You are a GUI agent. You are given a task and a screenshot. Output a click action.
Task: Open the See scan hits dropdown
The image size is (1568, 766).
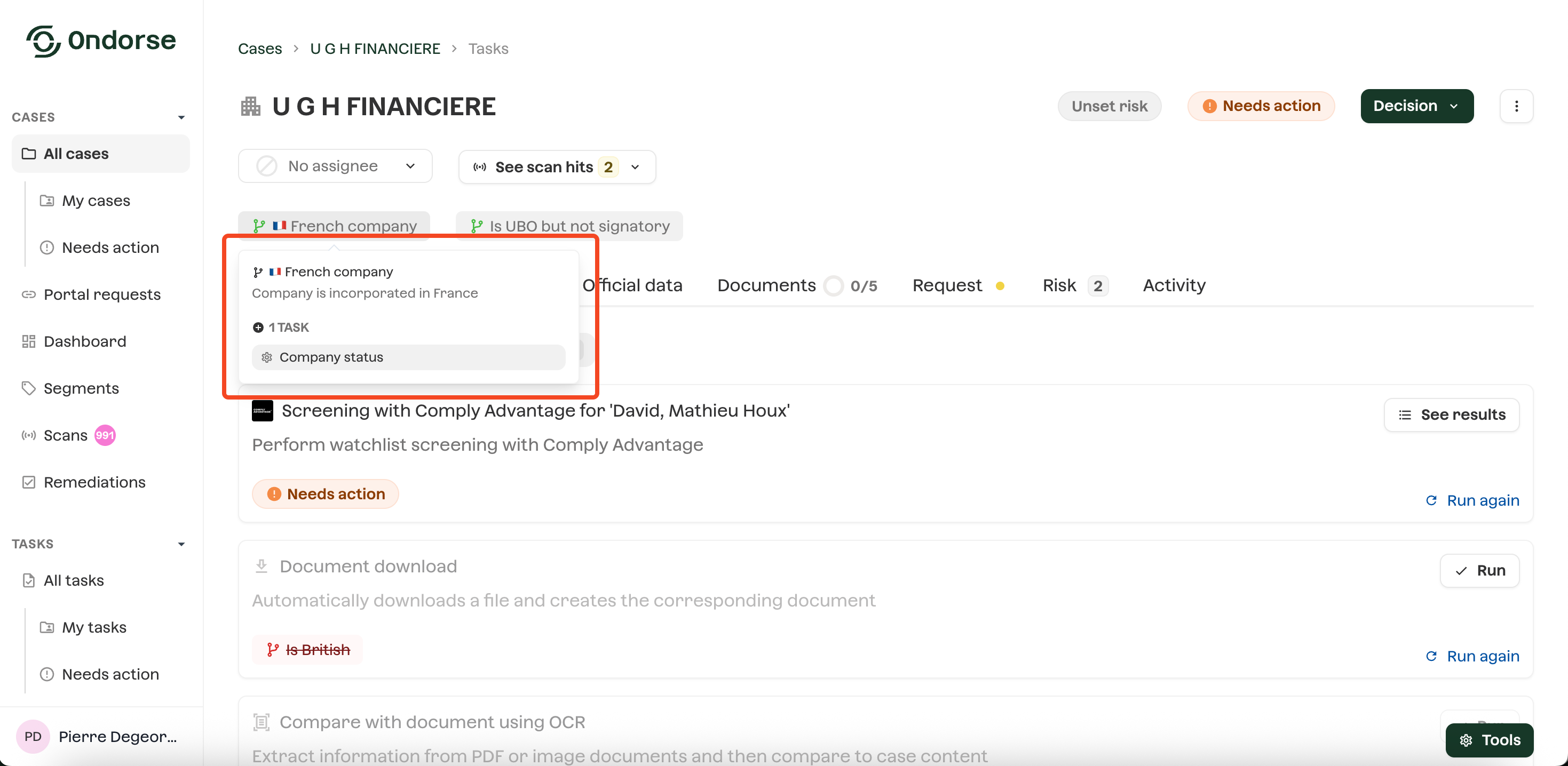pyautogui.click(x=556, y=167)
